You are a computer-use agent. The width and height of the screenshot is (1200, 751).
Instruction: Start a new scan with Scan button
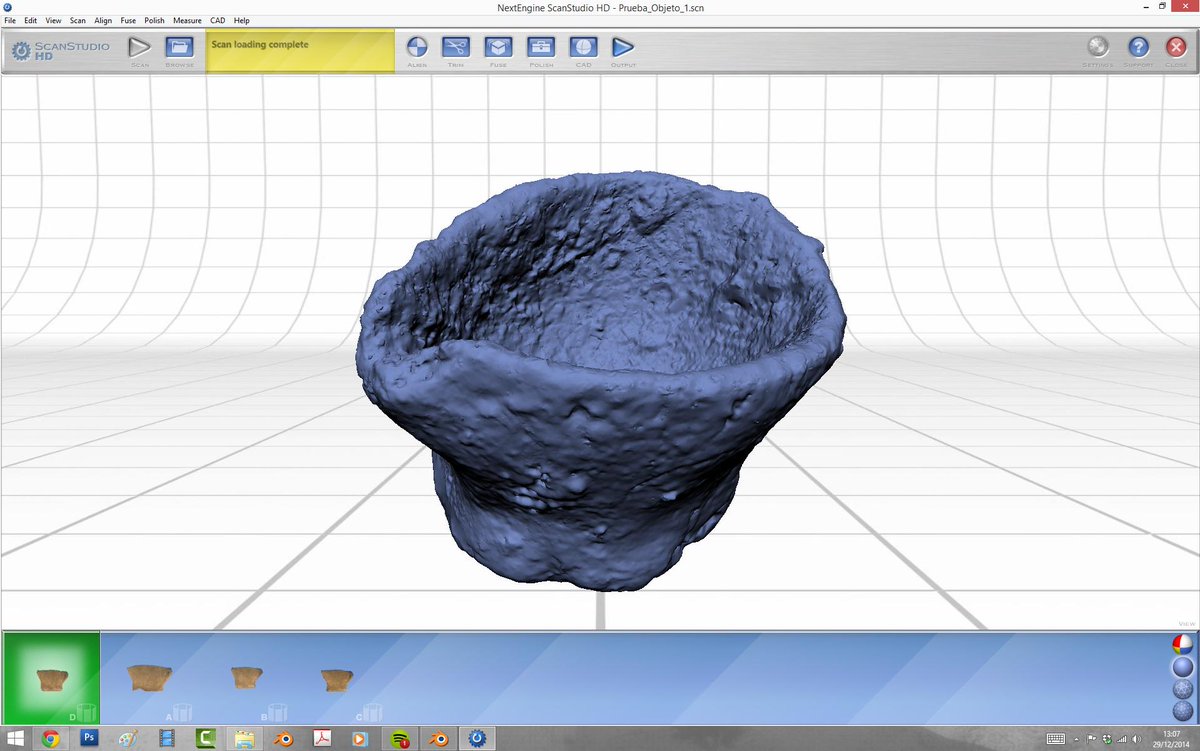[140, 48]
